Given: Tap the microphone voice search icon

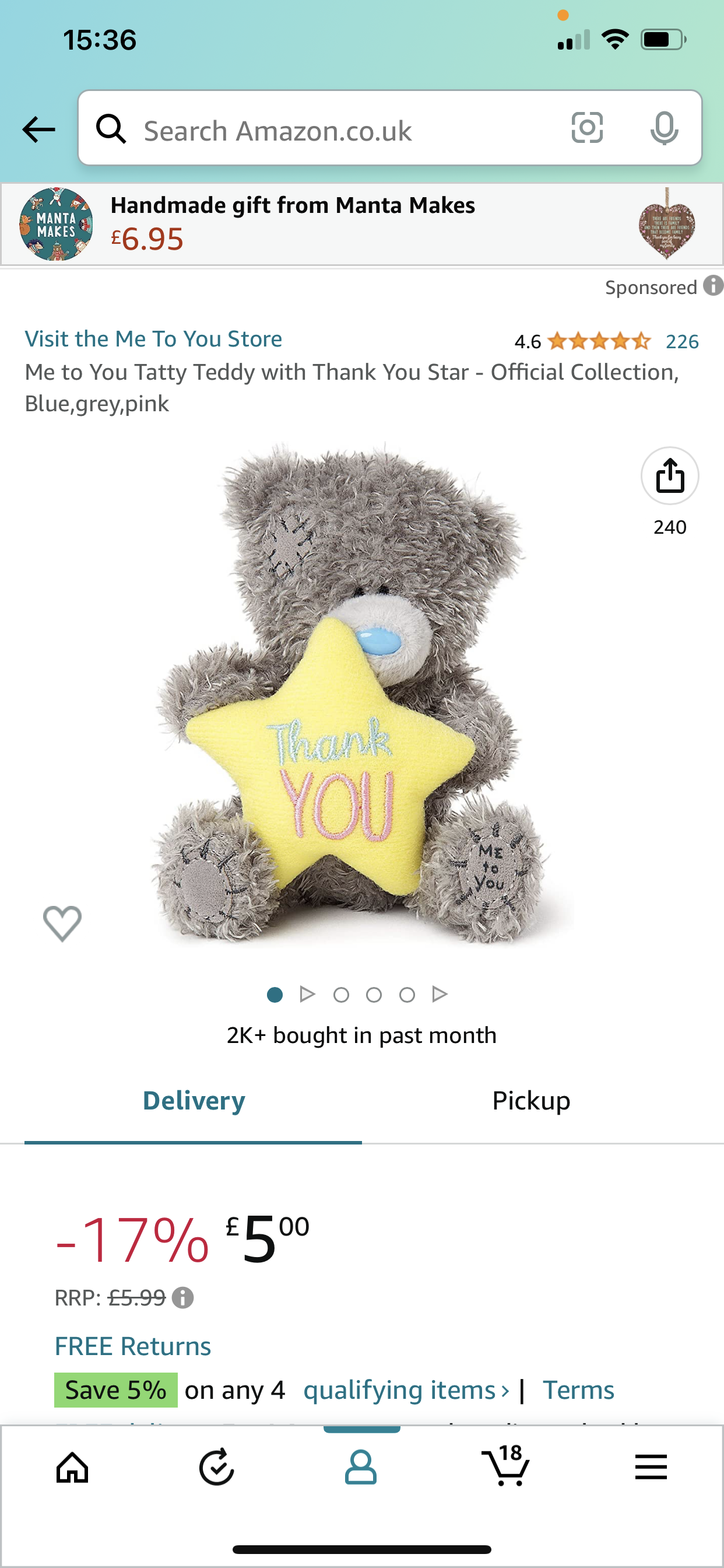Looking at the screenshot, I should [x=664, y=128].
